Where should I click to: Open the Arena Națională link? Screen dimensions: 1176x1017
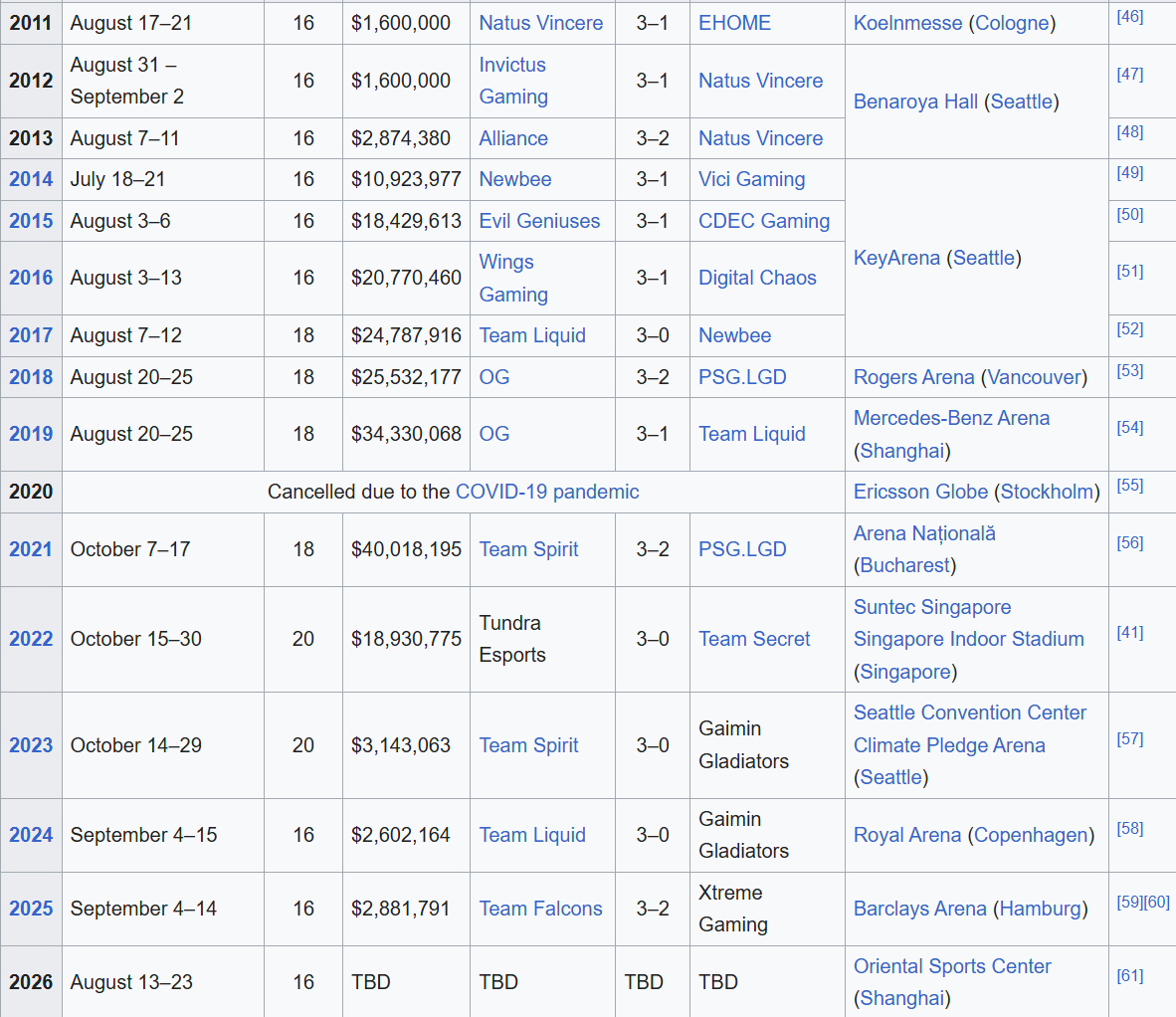point(924,533)
